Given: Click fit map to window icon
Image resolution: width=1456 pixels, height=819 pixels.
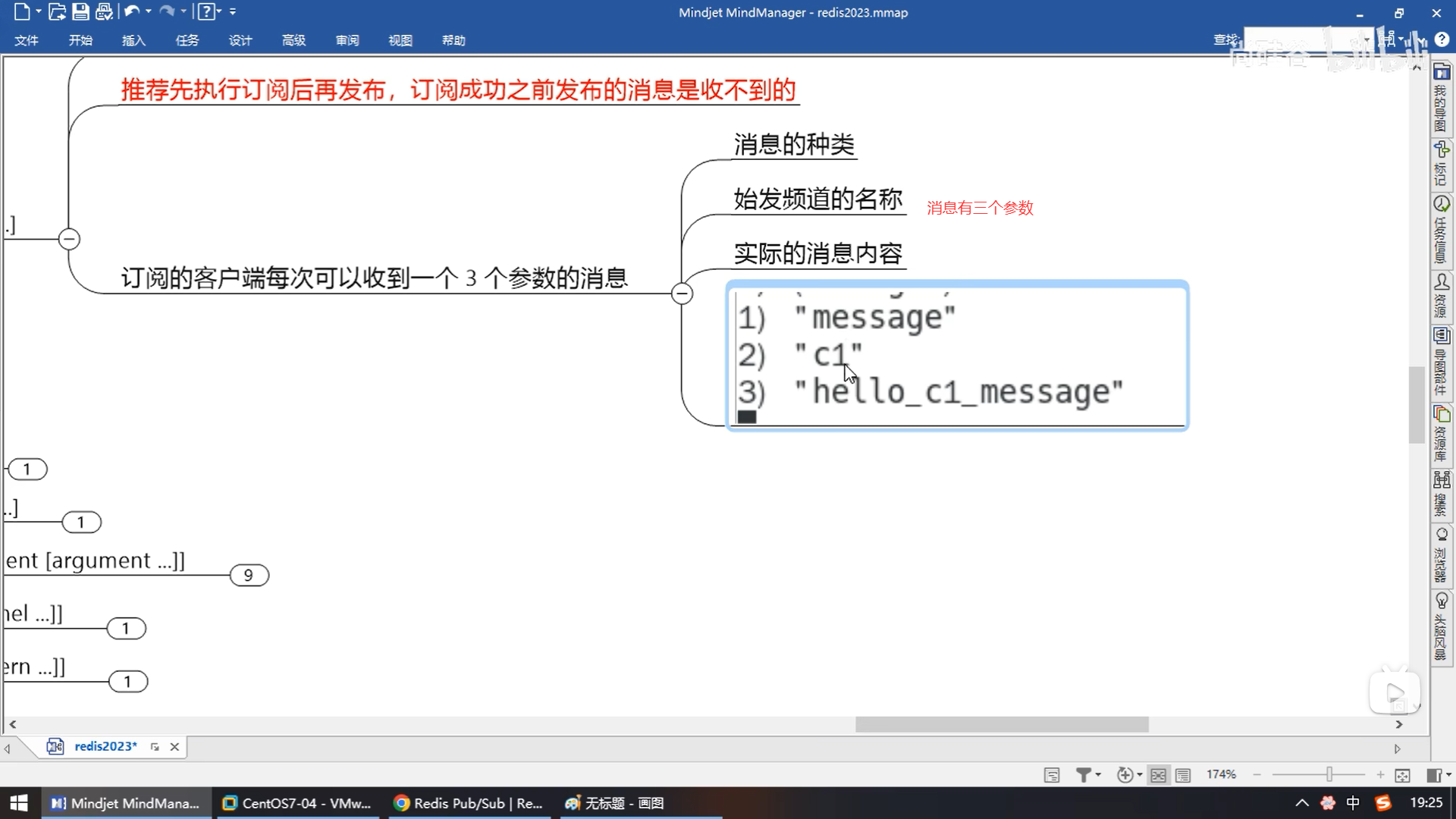Looking at the screenshot, I should click(1402, 774).
